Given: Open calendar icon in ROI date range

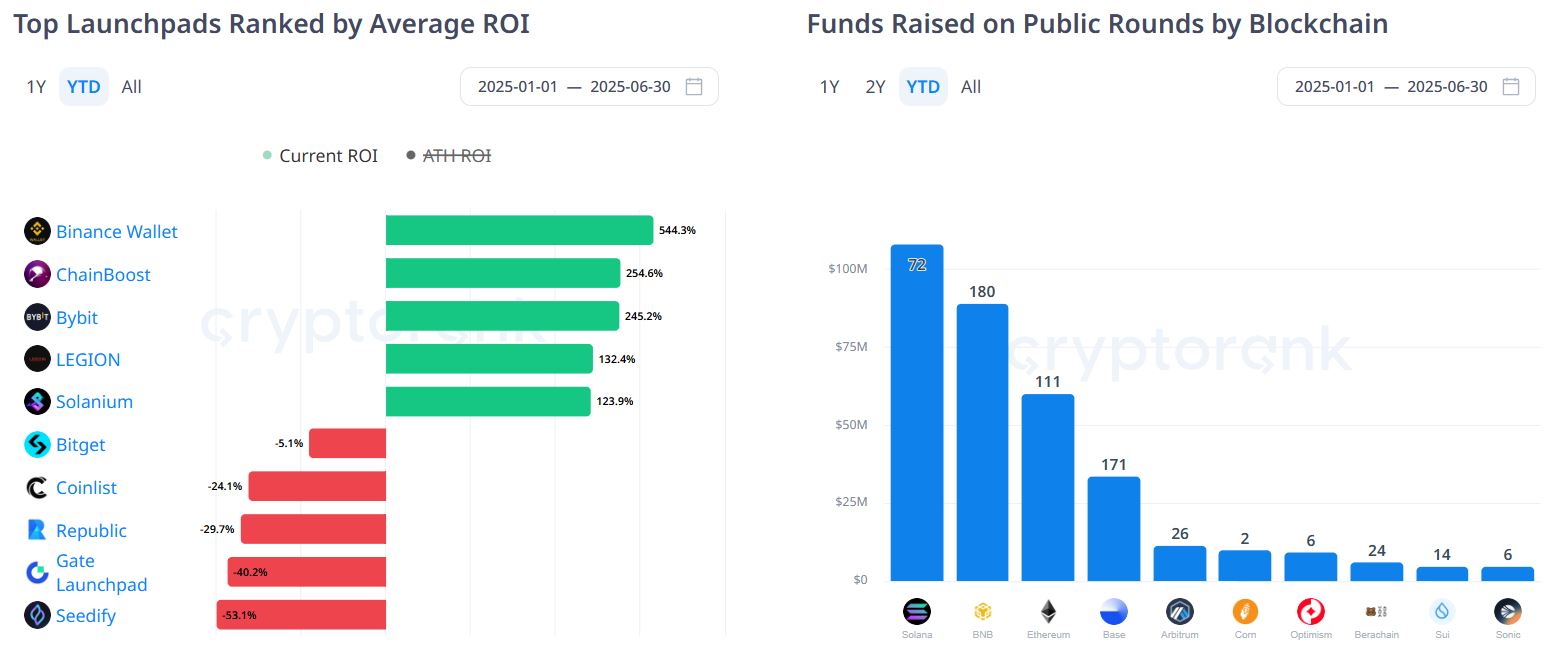Looking at the screenshot, I should click(694, 86).
